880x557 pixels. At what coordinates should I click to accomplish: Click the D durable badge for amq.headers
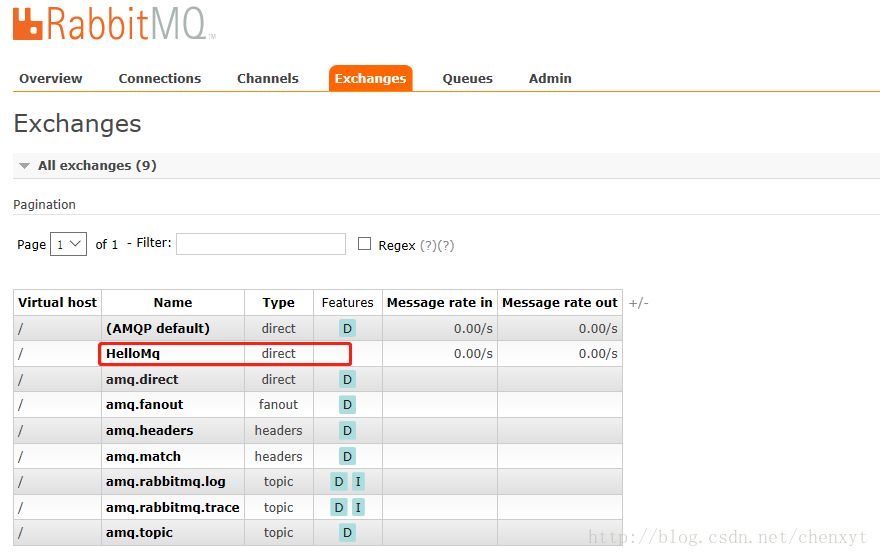347,431
